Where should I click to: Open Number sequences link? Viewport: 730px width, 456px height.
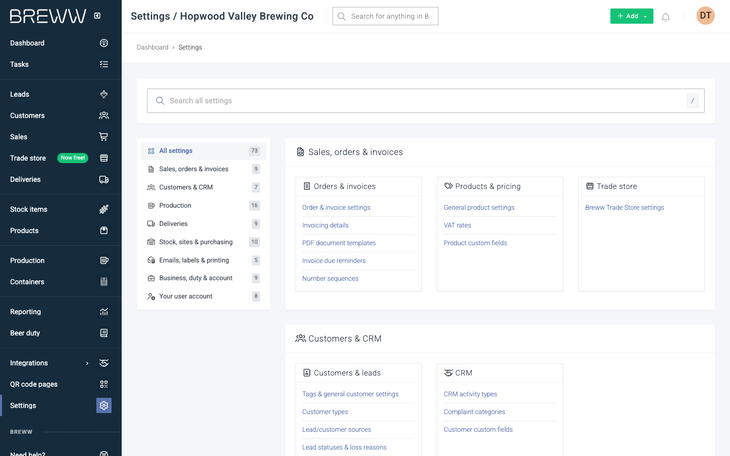pyautogui.click(x=330, y=279)
